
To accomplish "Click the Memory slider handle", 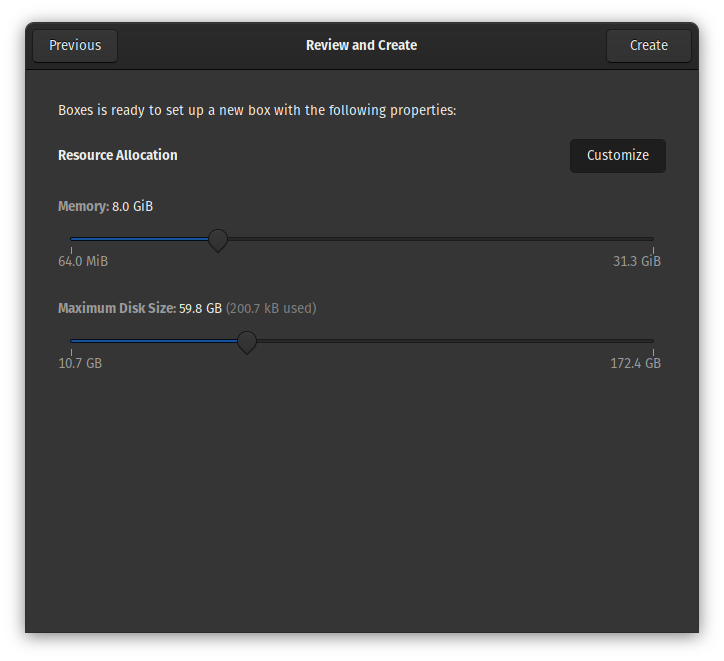I will click(x=217, y=240).
